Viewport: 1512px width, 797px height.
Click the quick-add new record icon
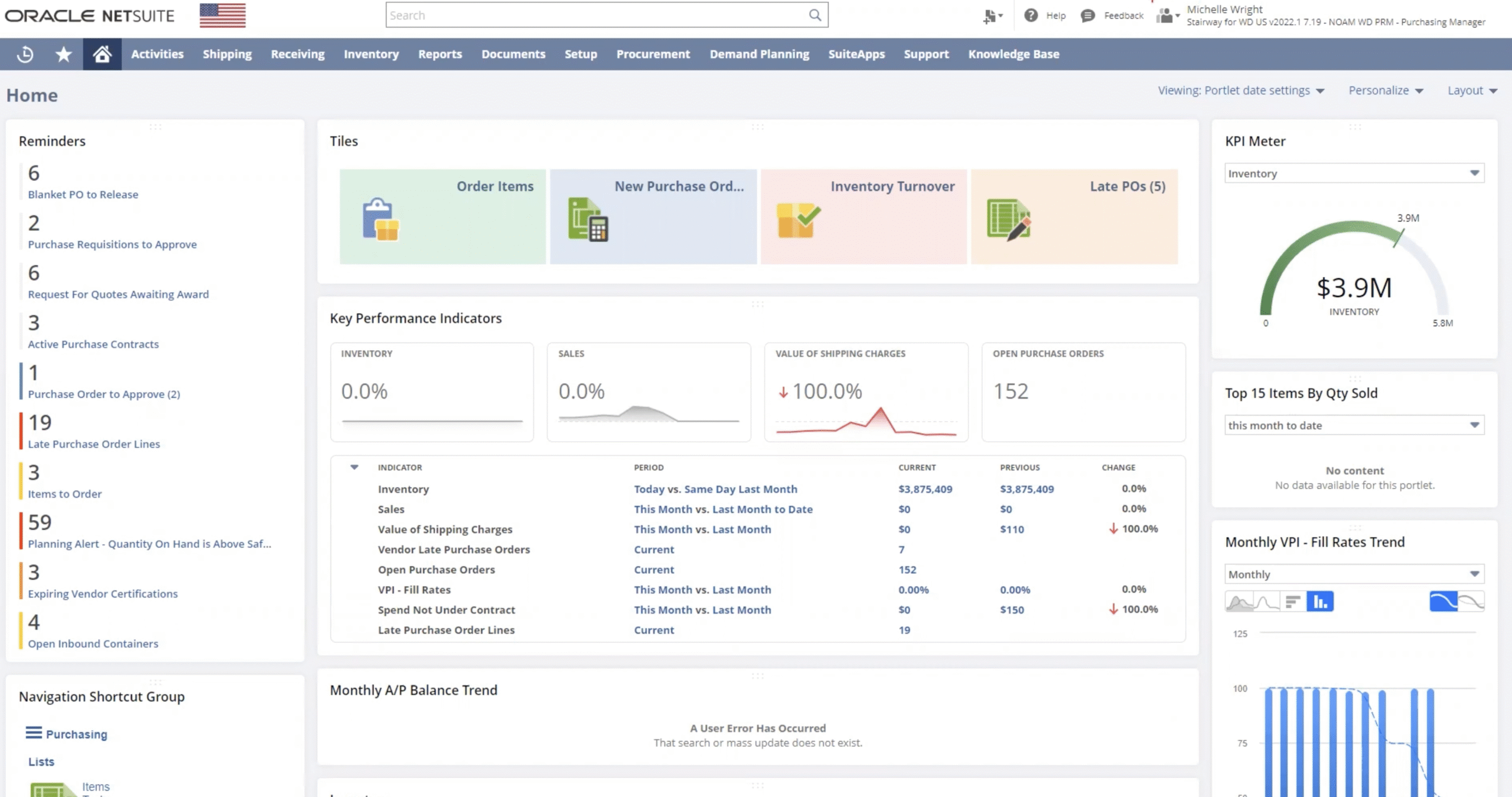pos(990,16)
